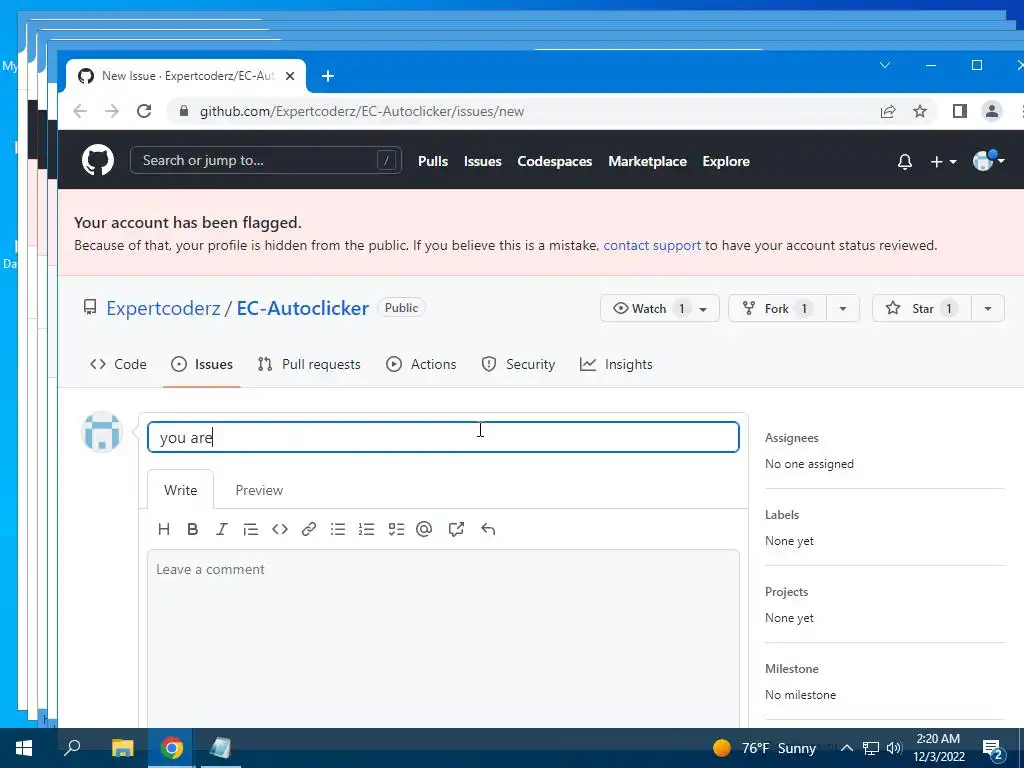Expand the Fork dropdown arrow
This screenshot has width=1024, height=768.
coord(843,309)
